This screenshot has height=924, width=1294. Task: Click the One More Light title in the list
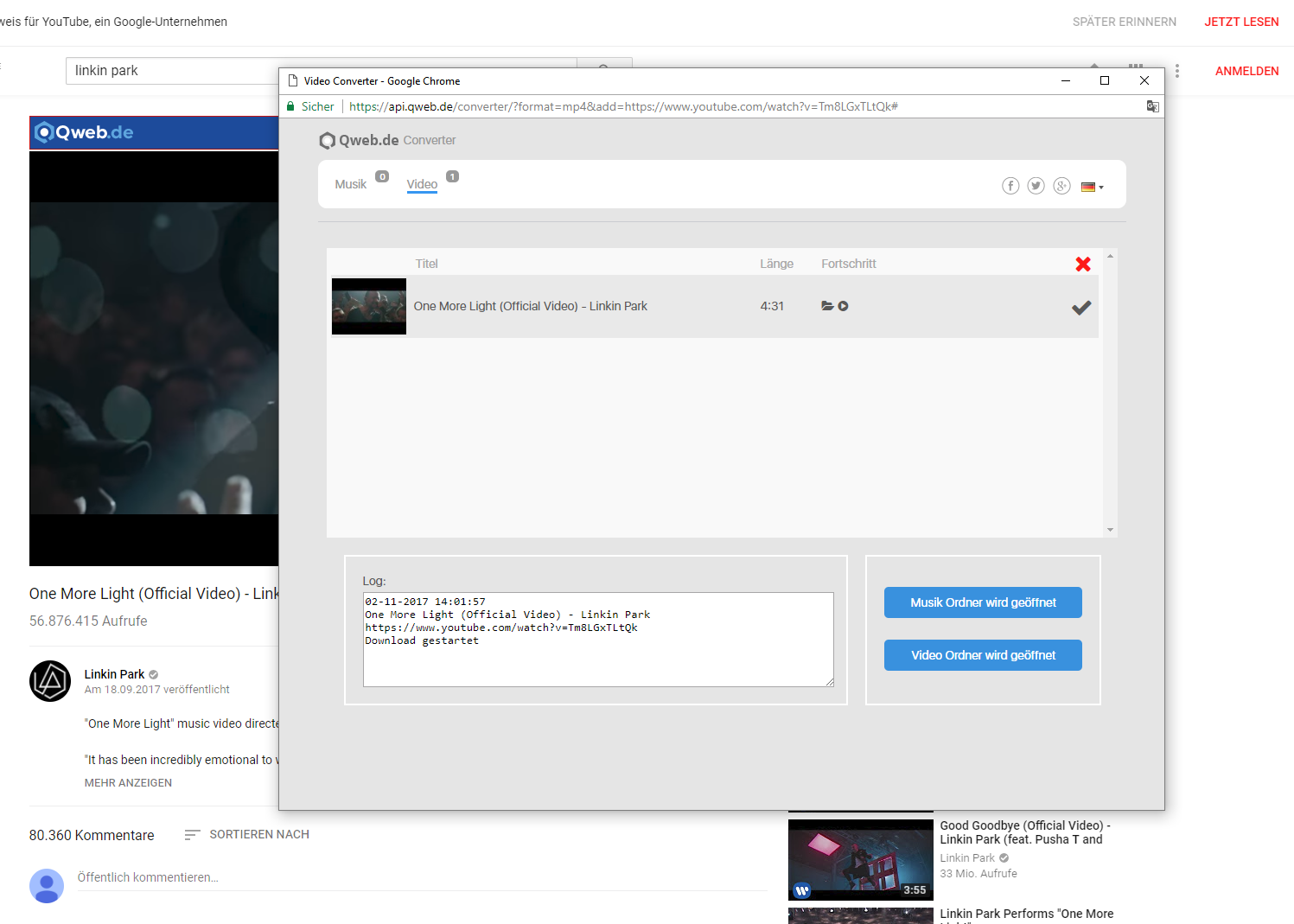[530, 306]
